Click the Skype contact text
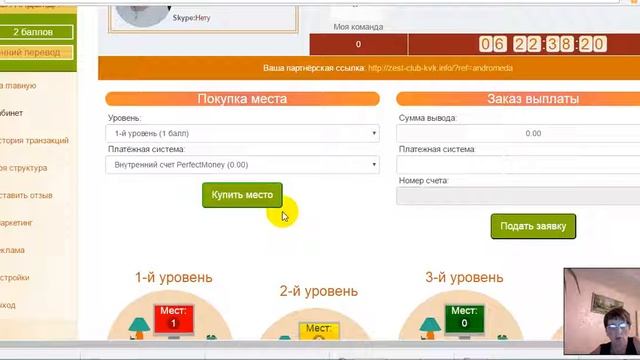This screenshot has width=640, height=360. pyautogui.click(x=191, y=18)
